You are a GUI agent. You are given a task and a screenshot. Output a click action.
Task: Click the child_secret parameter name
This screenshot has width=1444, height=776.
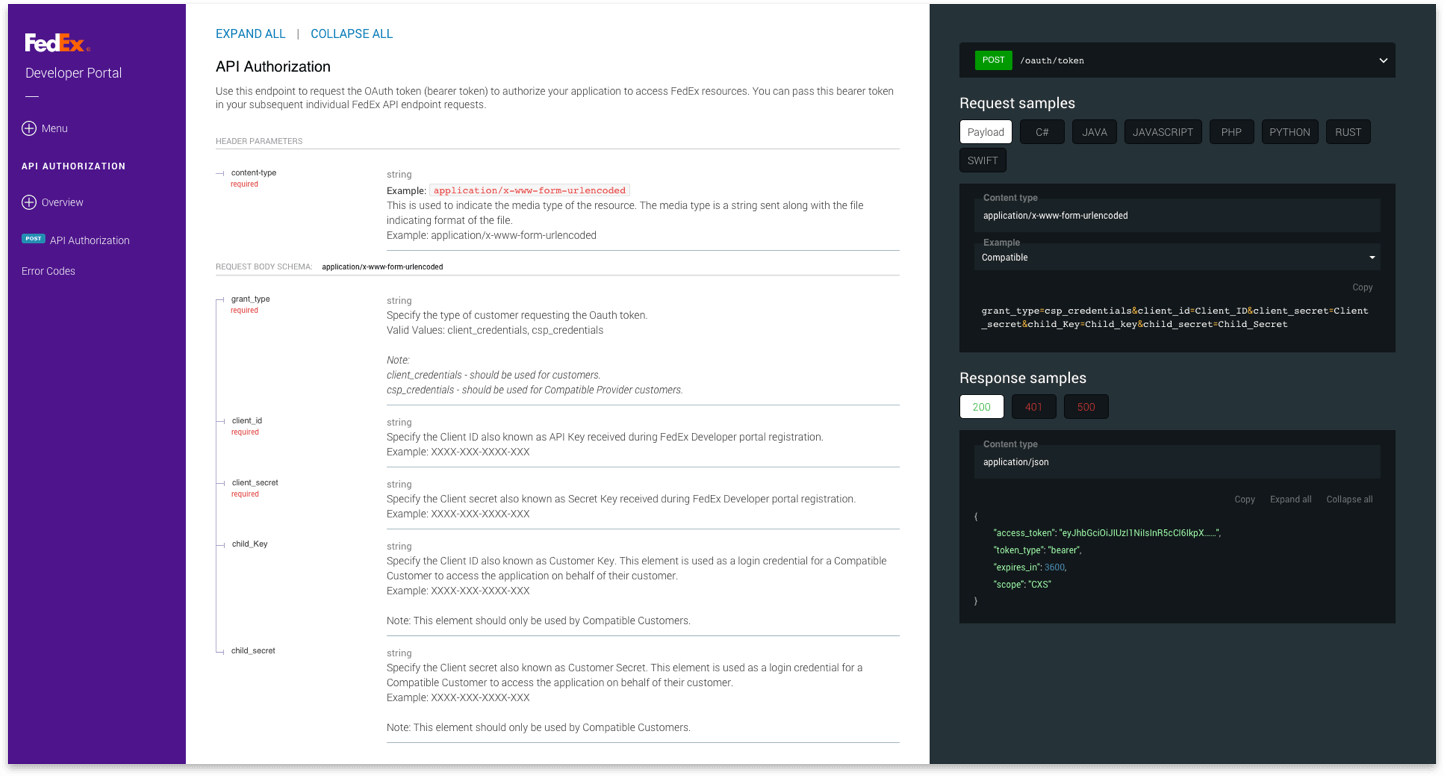point(253,651)
